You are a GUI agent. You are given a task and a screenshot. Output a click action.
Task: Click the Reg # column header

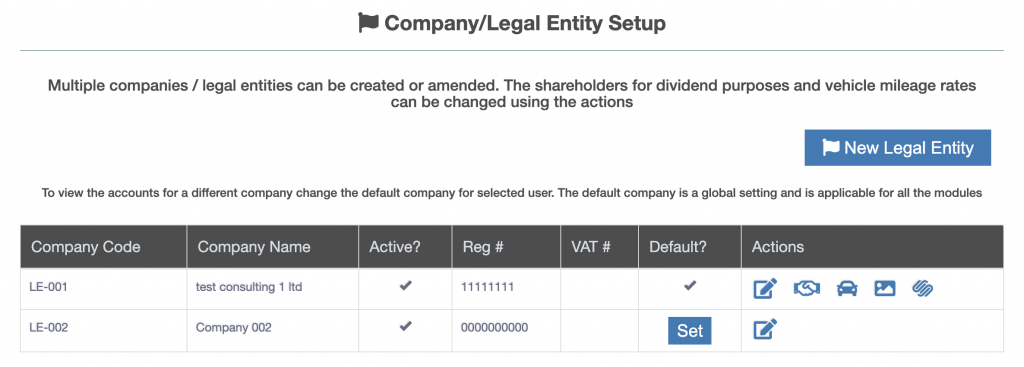pyautogui.click(x=483, y=247)
